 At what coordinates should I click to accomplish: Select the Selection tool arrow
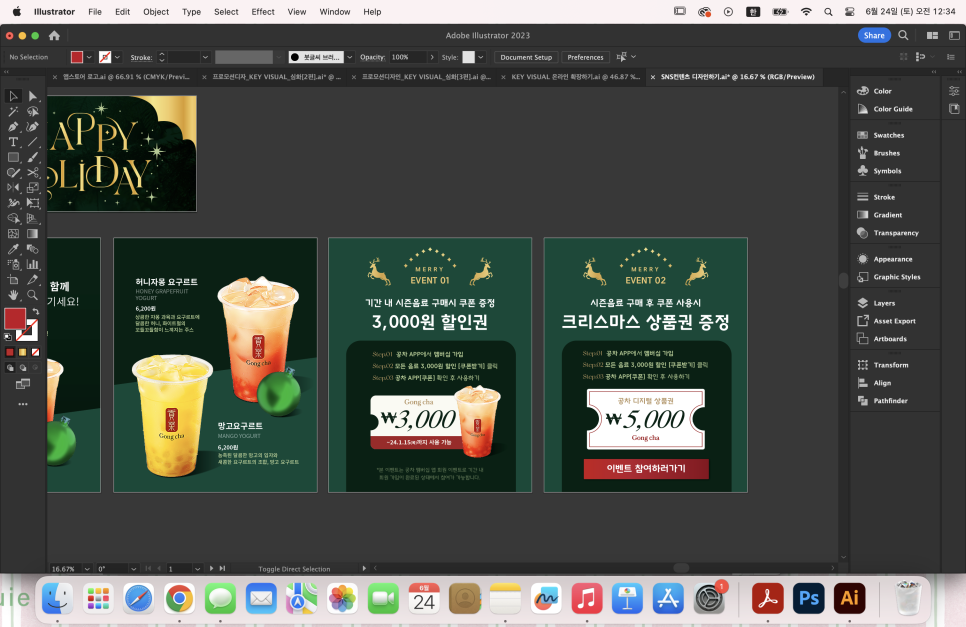click(x=13, y=96)
